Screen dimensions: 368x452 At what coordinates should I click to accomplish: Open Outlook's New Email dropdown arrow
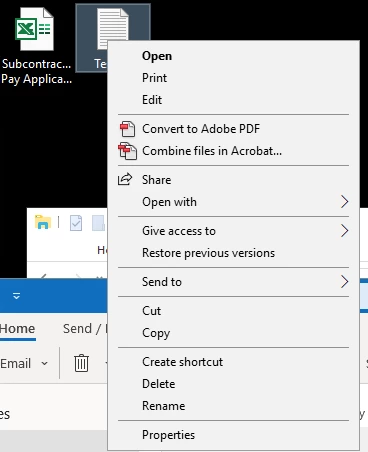click(x=44, y=363)
